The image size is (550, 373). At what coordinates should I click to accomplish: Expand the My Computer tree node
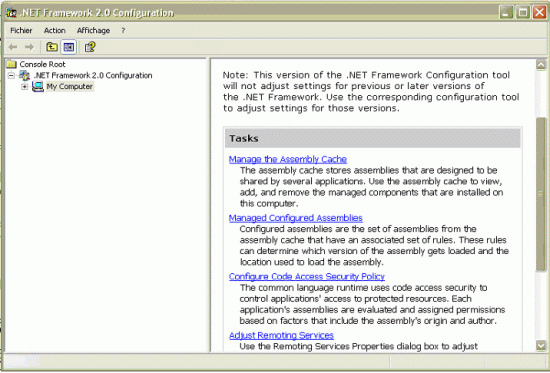tap(24, 86)
